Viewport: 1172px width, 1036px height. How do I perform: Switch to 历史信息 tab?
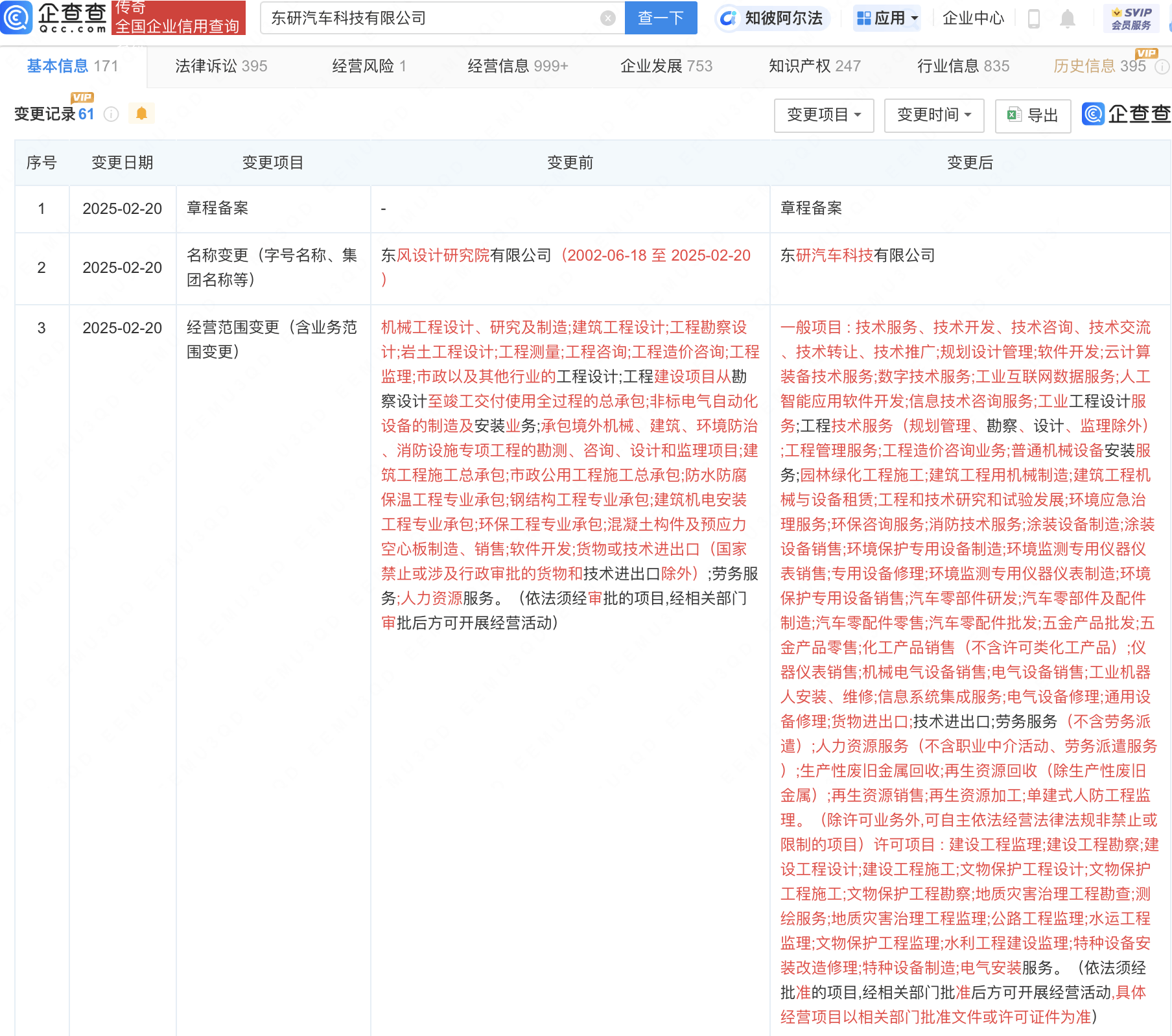pos(1099,66)
